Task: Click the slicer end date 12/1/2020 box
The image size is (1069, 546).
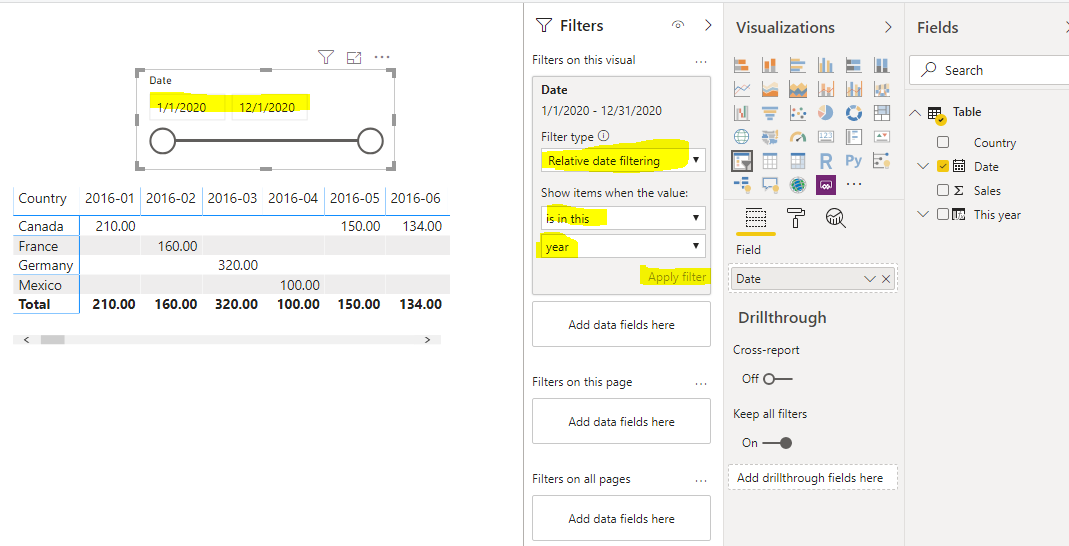Action: (269, 107)
